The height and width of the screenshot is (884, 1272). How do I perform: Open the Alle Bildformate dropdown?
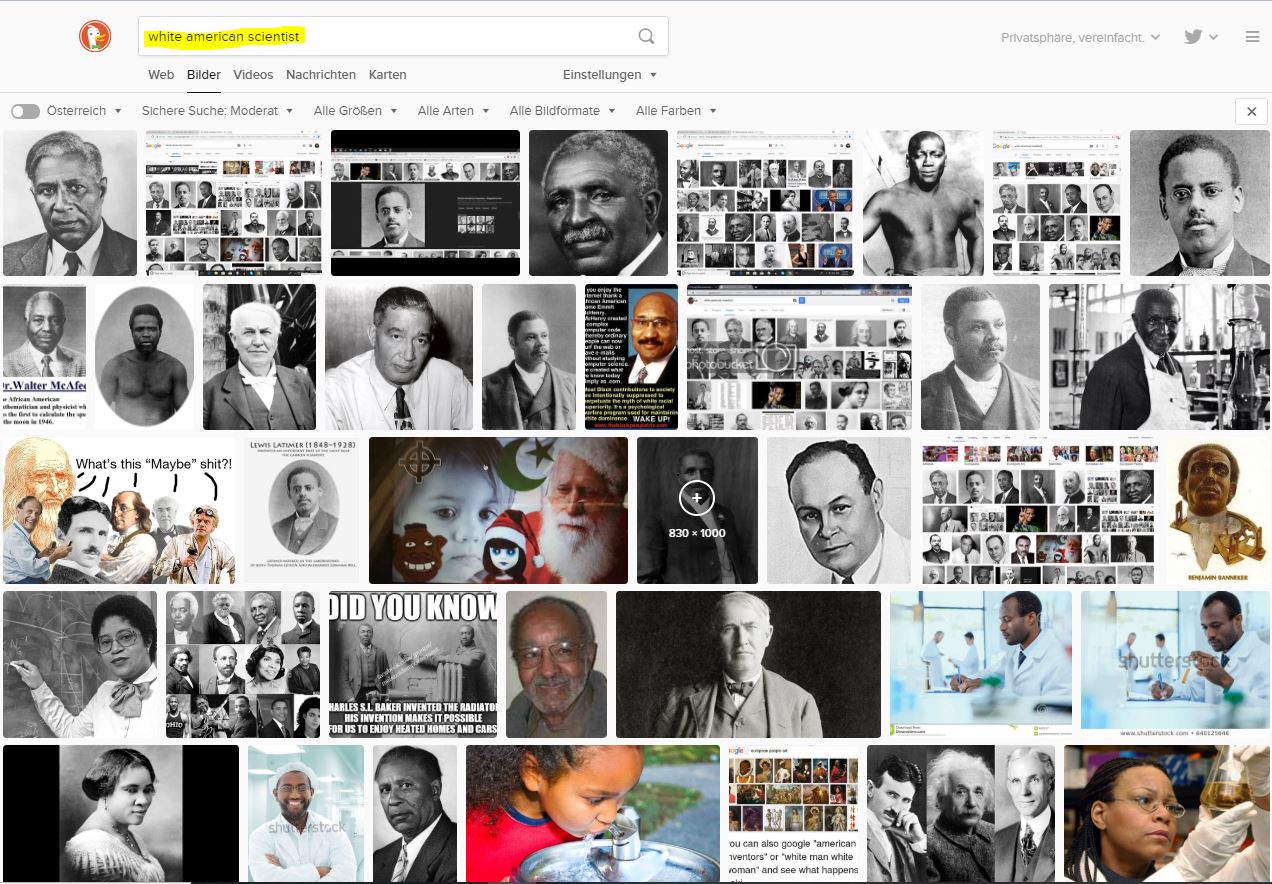pos(563,111)
